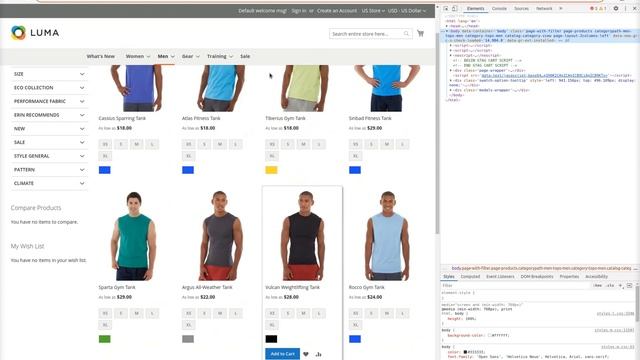Open the Men menu
This screenshot has height=360, width=640.
(x=166, y=56)
